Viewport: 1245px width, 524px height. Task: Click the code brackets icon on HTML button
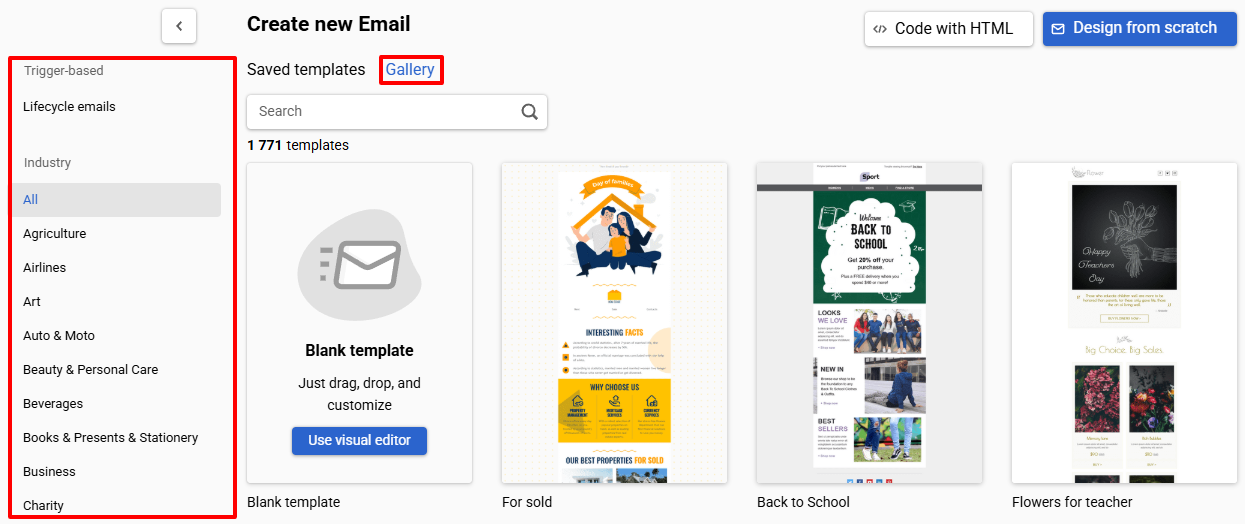tap(880, 29)
